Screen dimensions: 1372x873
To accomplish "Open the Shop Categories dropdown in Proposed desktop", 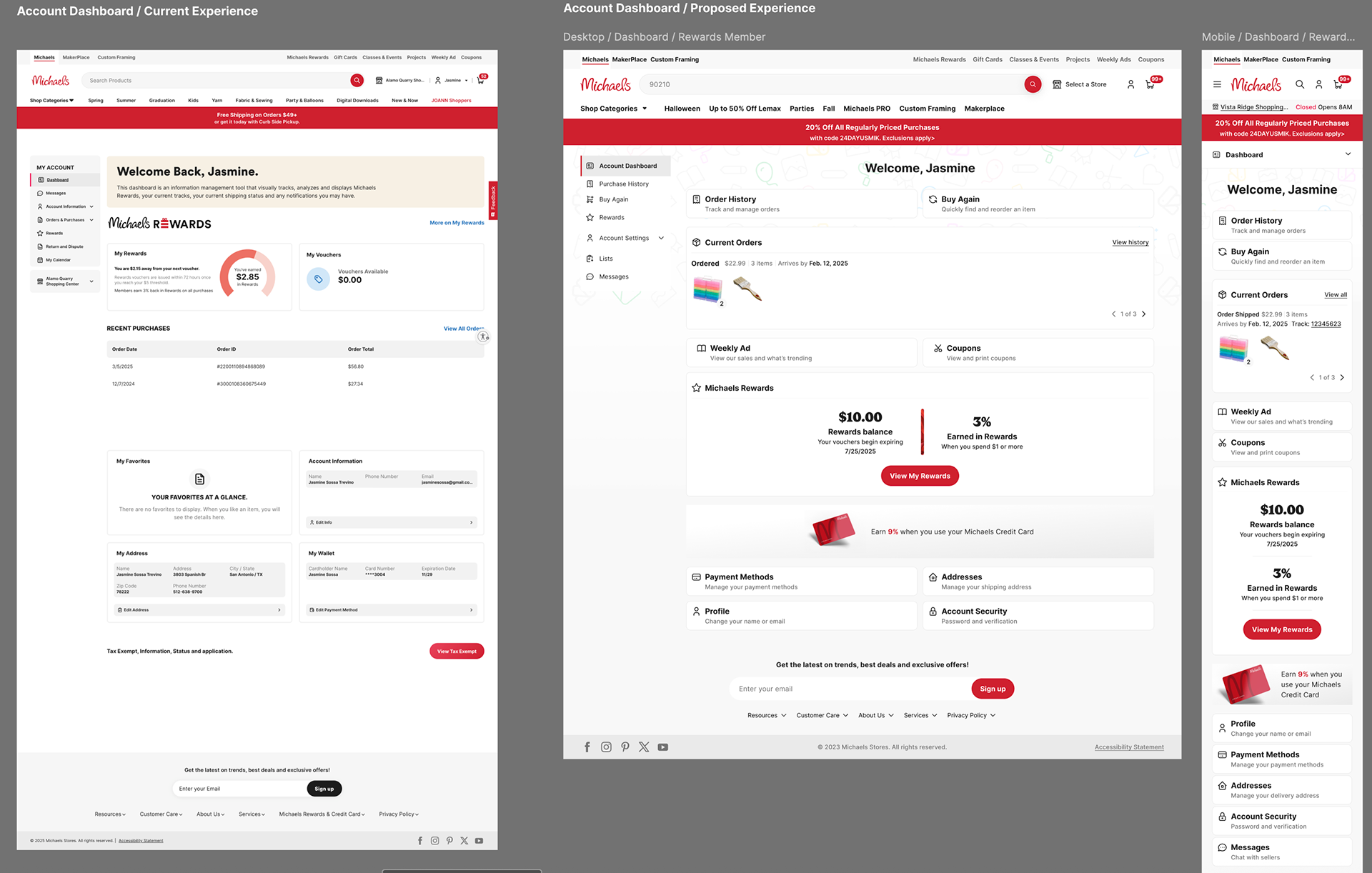I will click(x=613, y=109).
